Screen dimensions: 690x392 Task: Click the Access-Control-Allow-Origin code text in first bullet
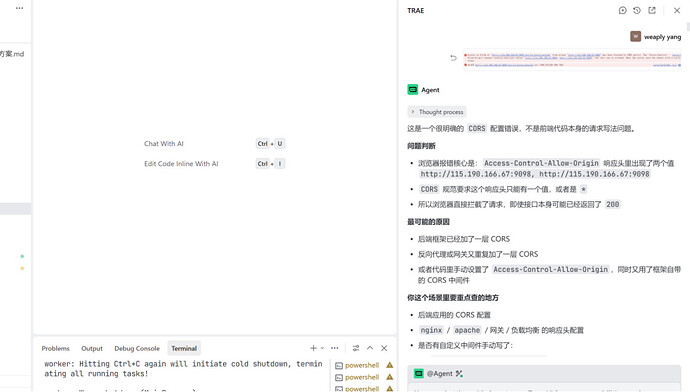click(541, 163)
